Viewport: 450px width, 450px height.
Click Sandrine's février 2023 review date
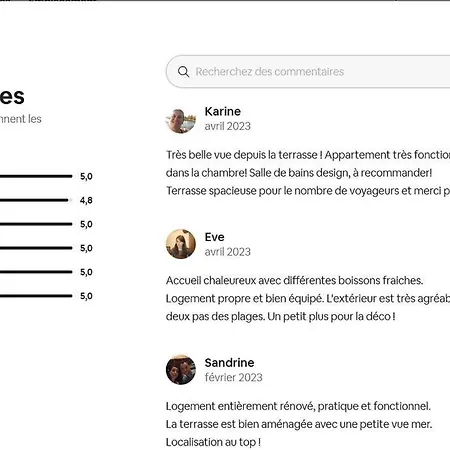tap(233, 378)
